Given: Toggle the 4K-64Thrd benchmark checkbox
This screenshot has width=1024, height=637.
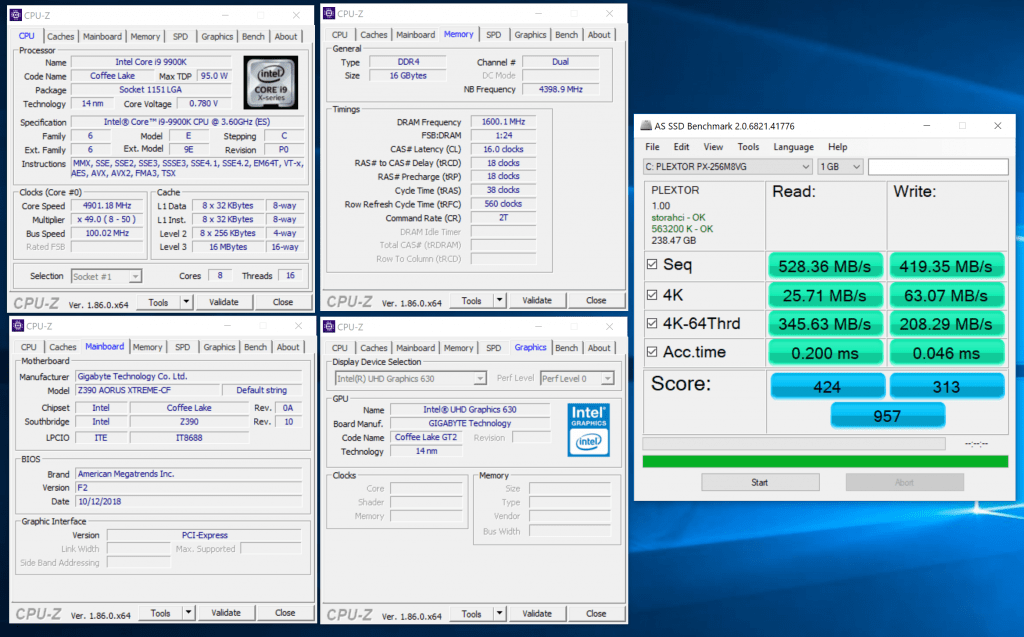Looking at the screenshot, I should 652,323.
